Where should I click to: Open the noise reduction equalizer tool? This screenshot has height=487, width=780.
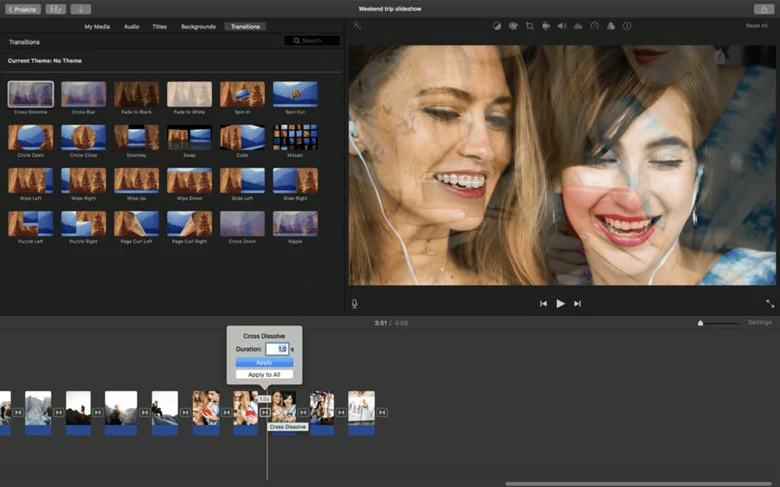tap(578, 26)
